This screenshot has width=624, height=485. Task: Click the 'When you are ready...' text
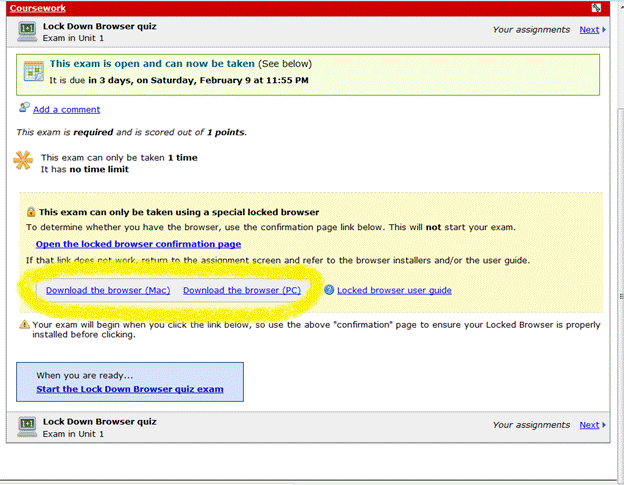85,376
